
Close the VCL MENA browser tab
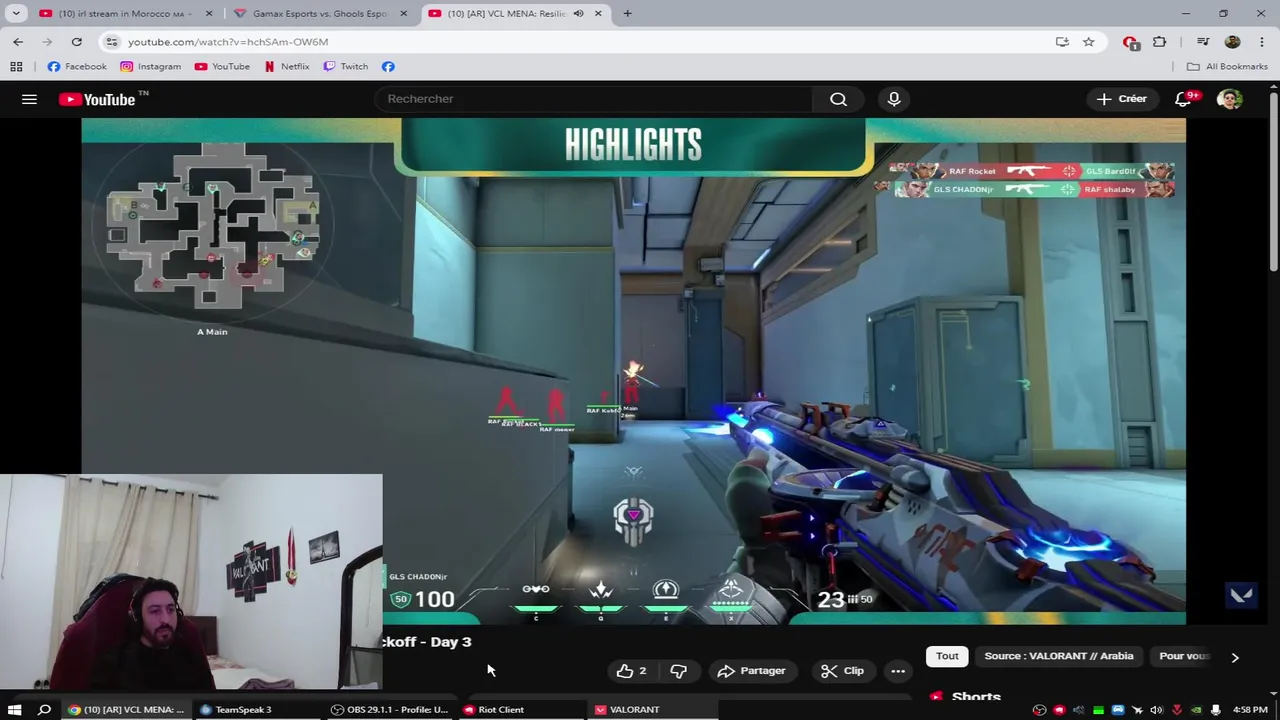click(598, 13)
